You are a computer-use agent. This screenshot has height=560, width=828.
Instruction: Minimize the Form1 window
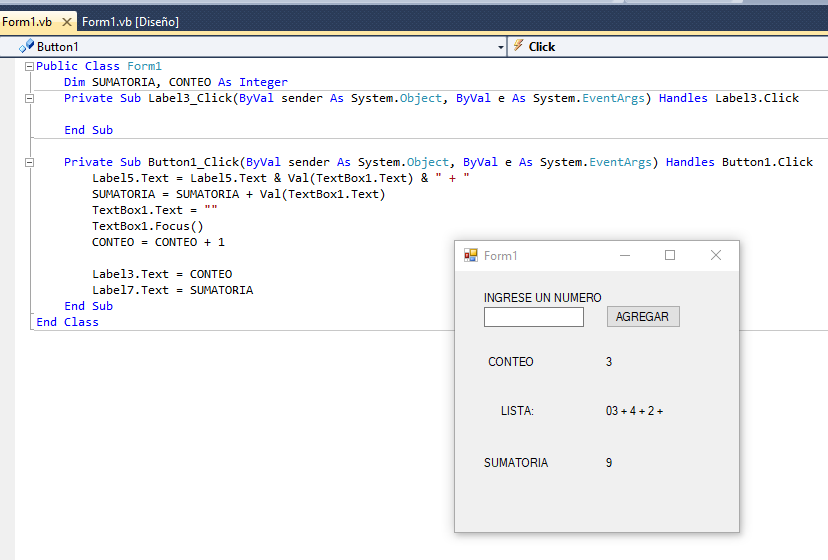(625, 256)
